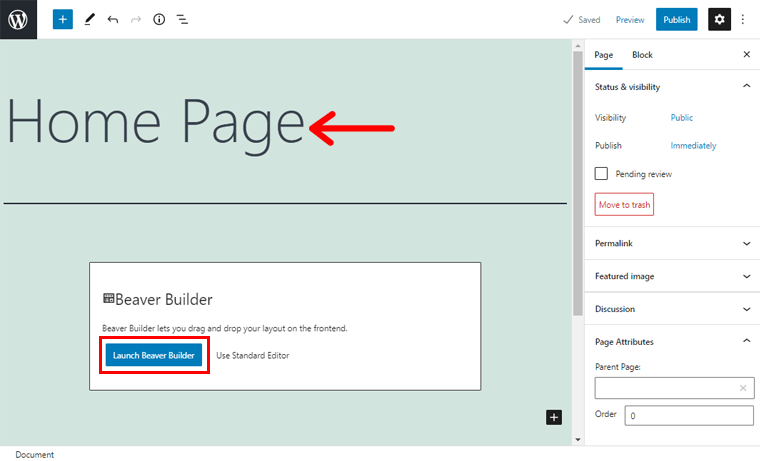
Task: Click the Beaver Builder block icon
Action: [x=109, y=298]
